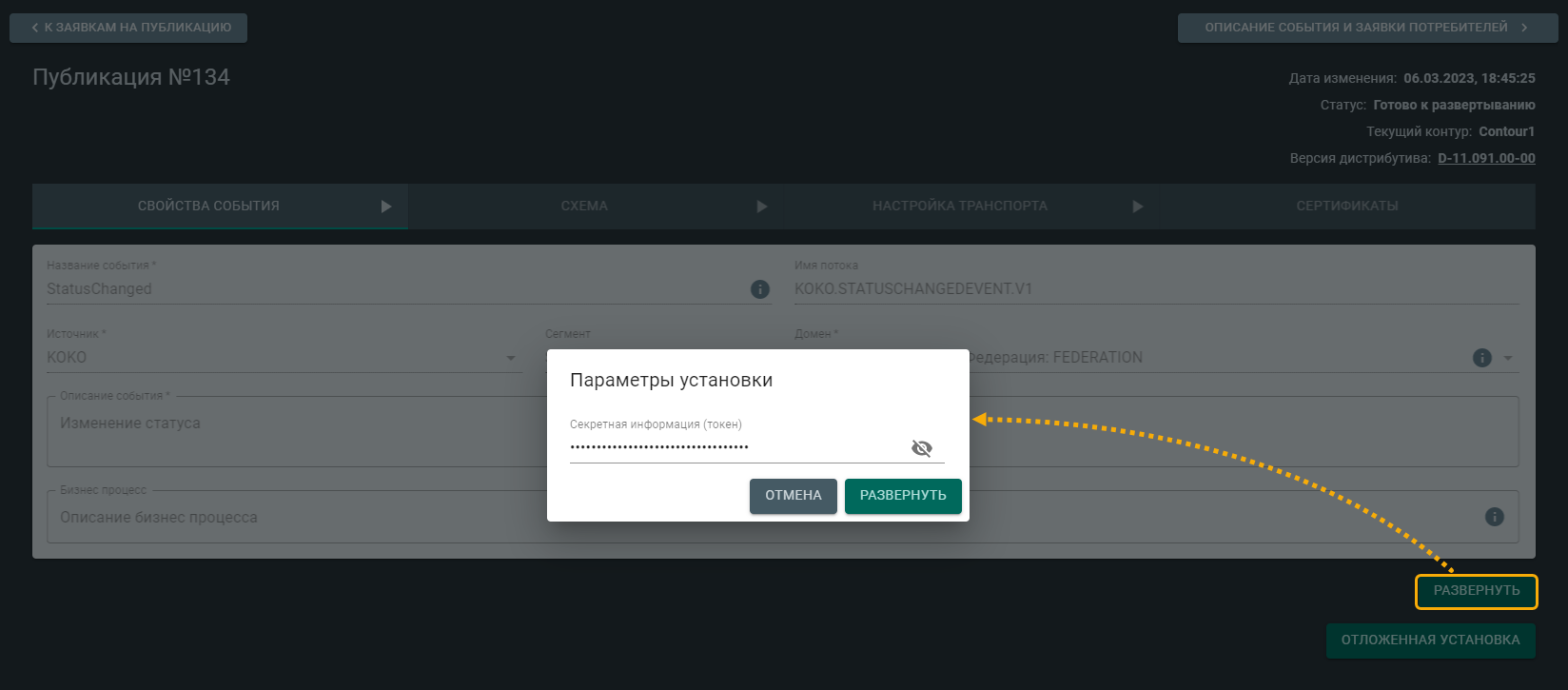Toggle token visibility eye icon

click(921, 448)
